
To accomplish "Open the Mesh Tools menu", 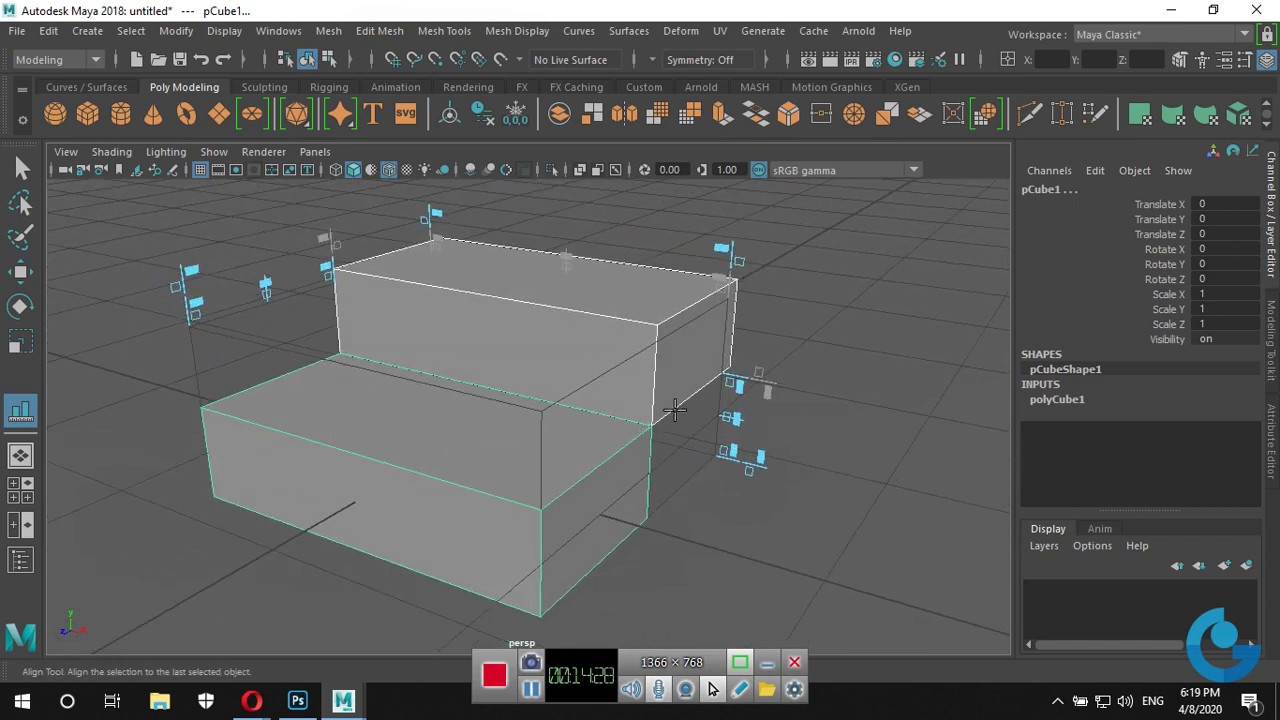I will [444, 31].
